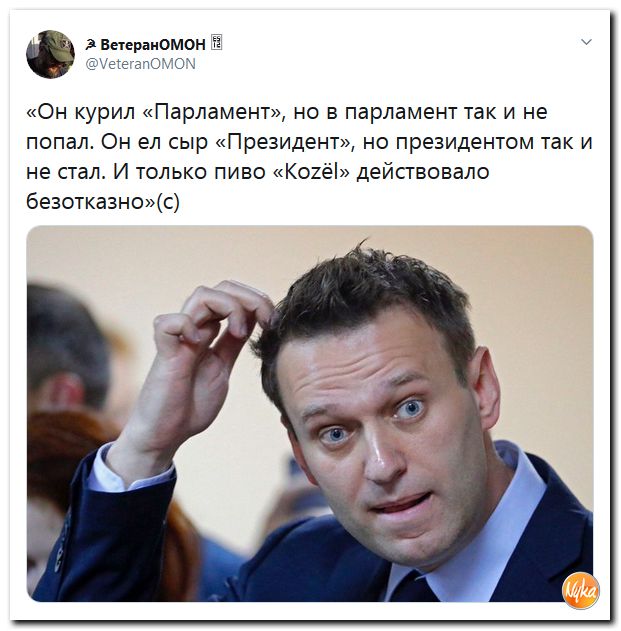
Task: Click the word безотказно in the tweet
Action: pos(87,201)
